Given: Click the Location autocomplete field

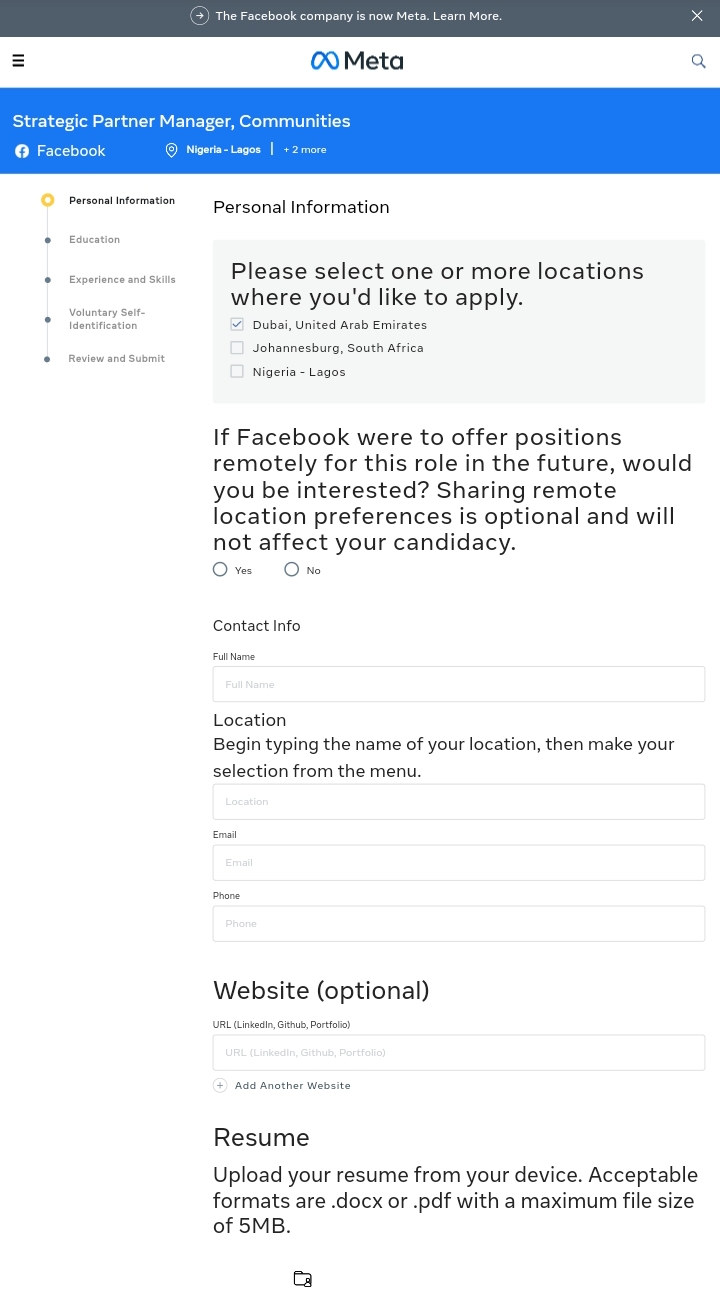Looking at the screenshot, I should (x=458, y=801).
